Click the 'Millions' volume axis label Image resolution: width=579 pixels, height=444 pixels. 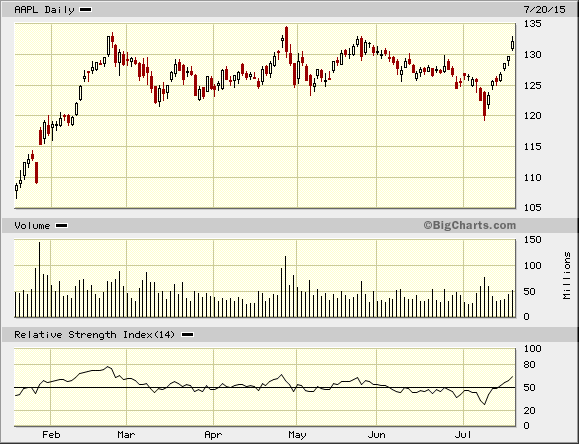(567, 276)
